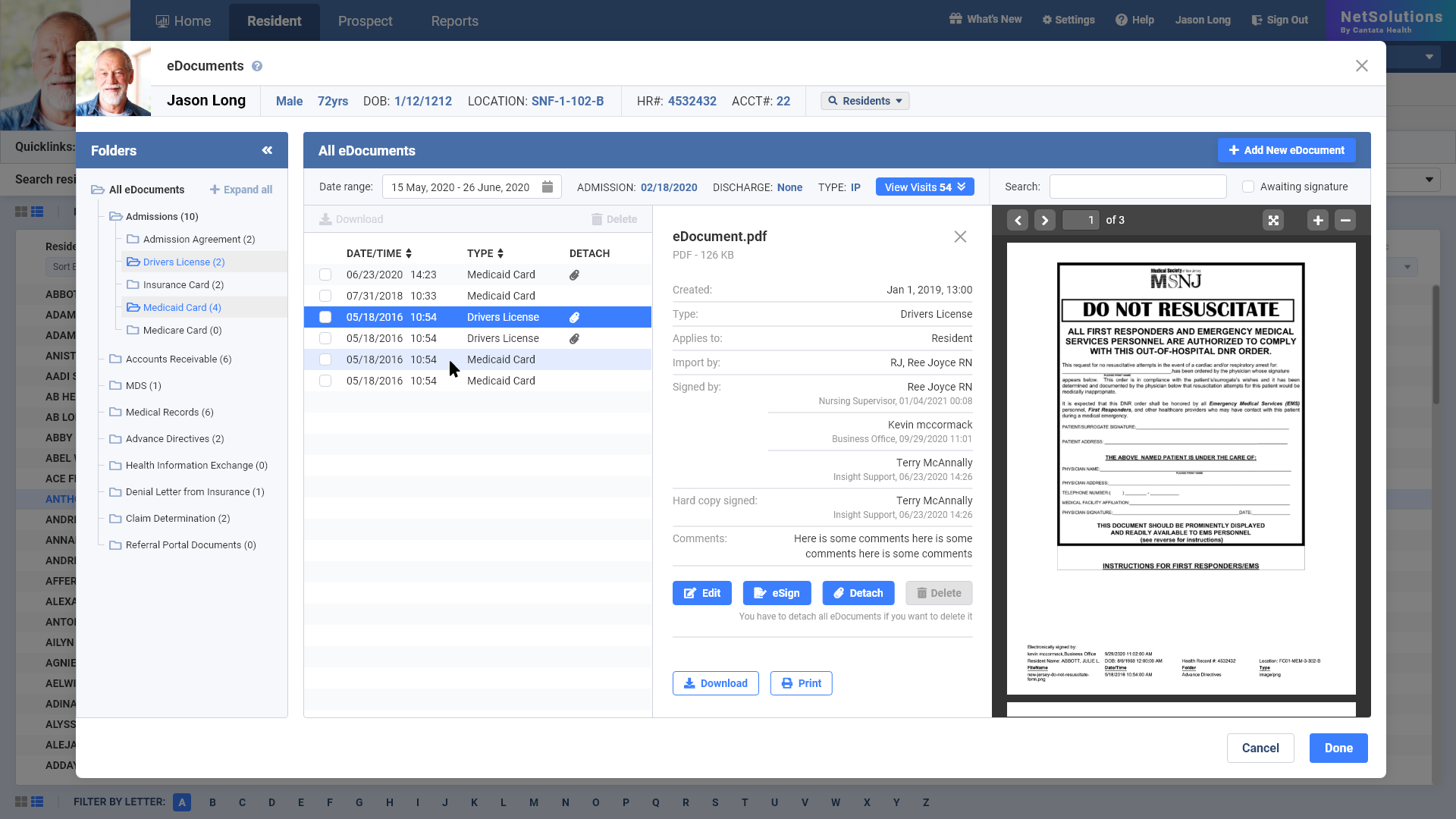Viewport: 1456px width, 819px height.
Task: Go to the next PDF page
Action: [x=1044, y=220]
